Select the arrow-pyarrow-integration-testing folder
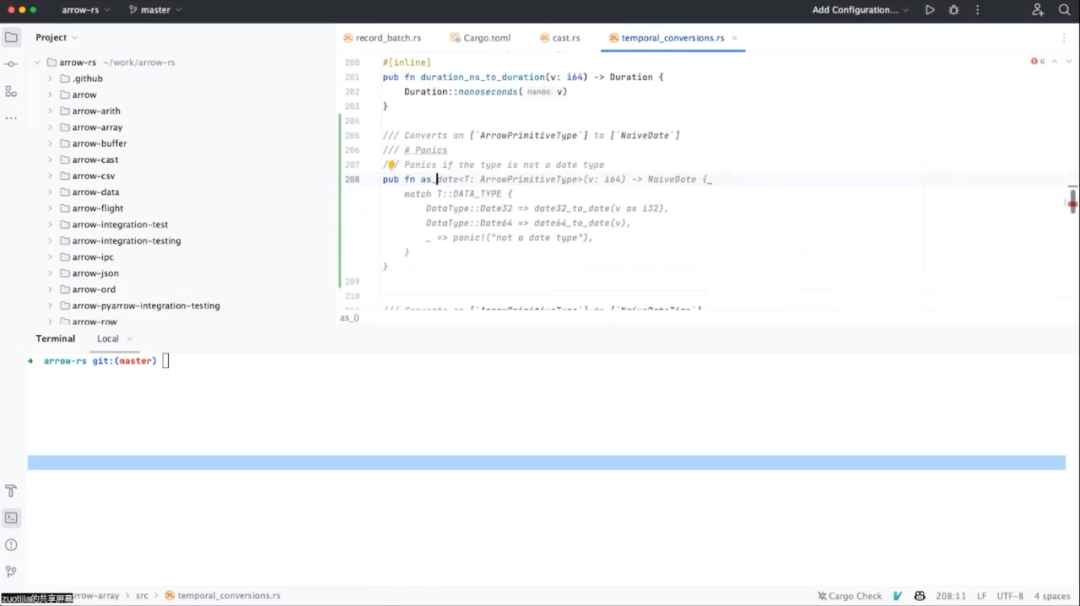 [x=146, y=306]
